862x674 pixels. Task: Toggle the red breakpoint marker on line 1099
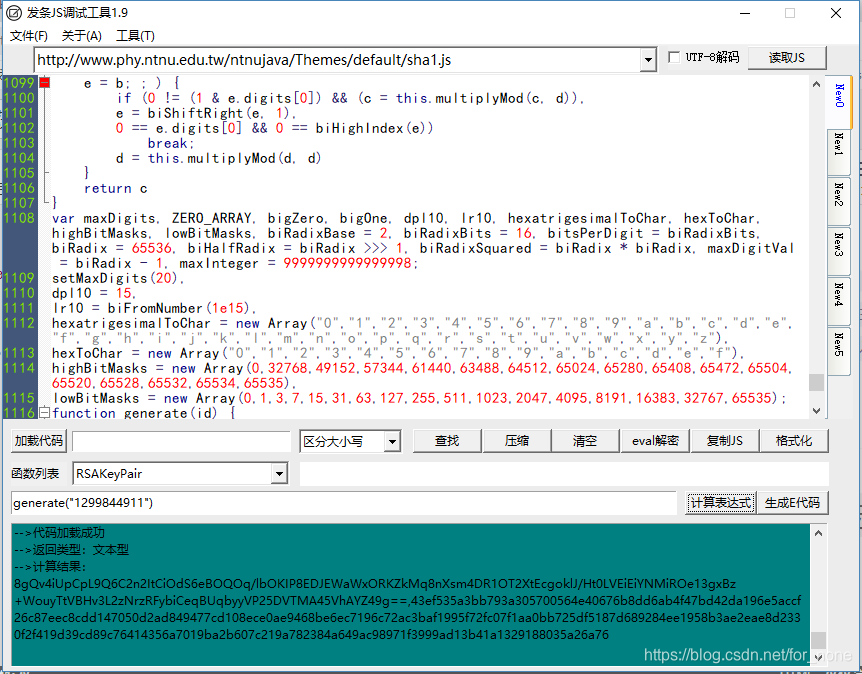[x=45, y=83]
